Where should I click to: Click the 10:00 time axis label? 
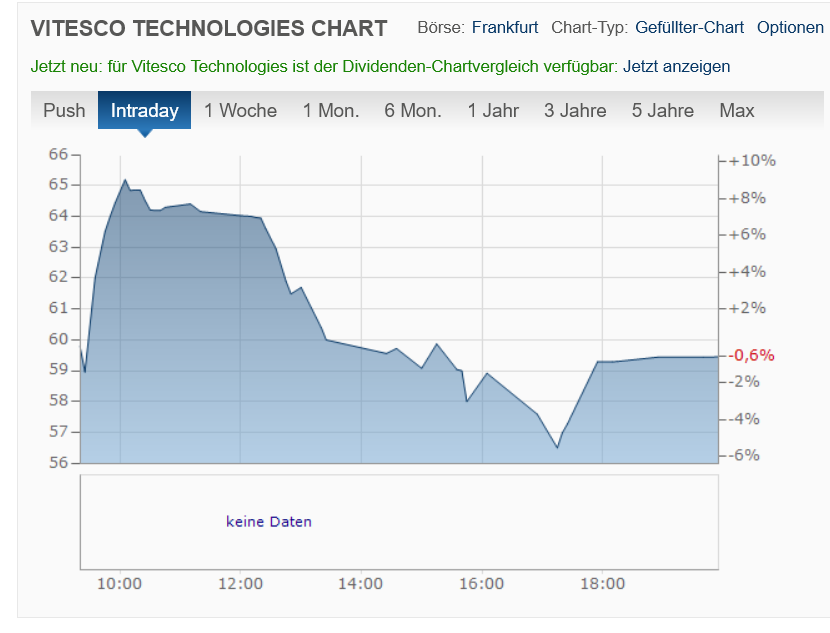point(120,584)
